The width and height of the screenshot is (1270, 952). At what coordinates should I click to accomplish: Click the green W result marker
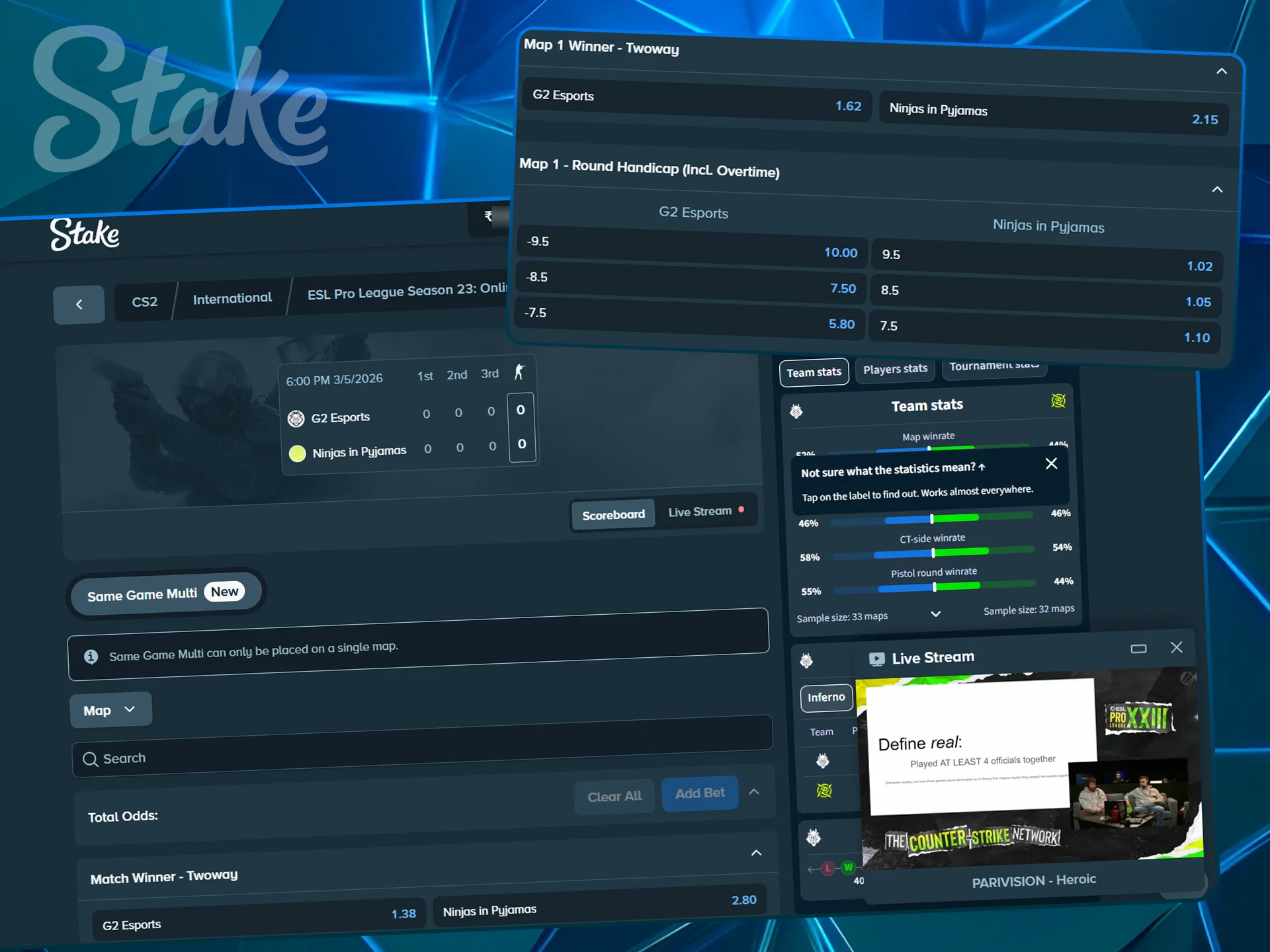click(x=848, y=867)
